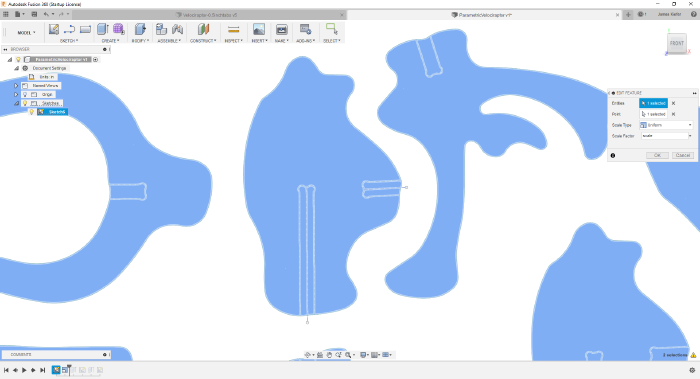The image size is (700, 379).
Task: Open the Grid and Snaps dropdown
Action: coord(375,355)
